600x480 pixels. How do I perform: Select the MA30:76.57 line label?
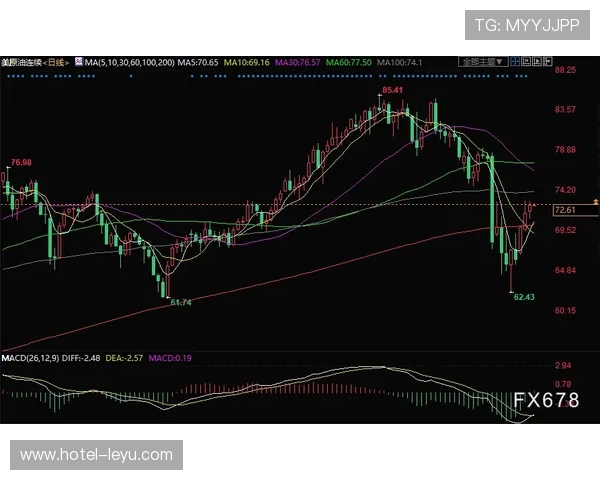click(298, 62)
